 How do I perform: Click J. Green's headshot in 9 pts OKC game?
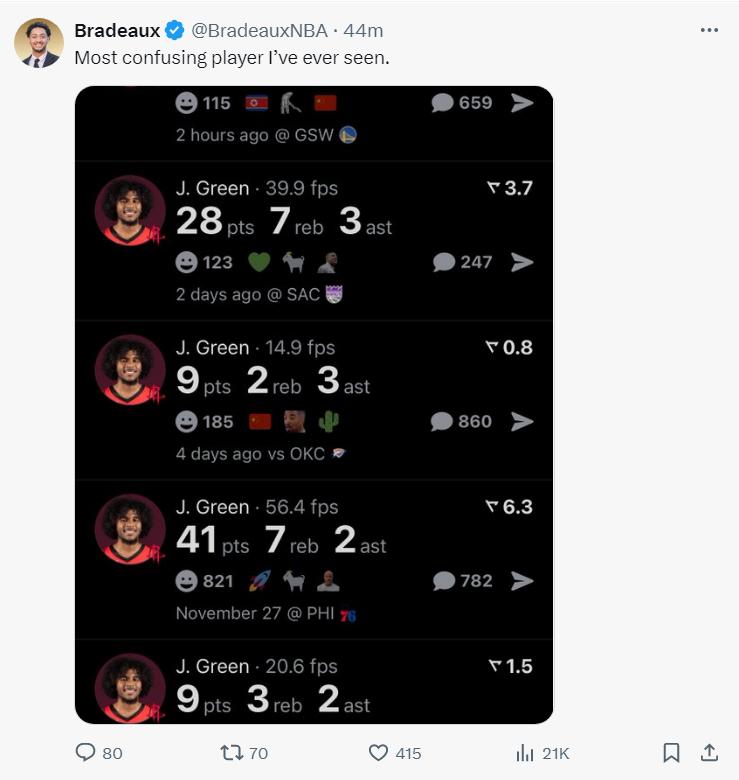[x=130, y=369]
